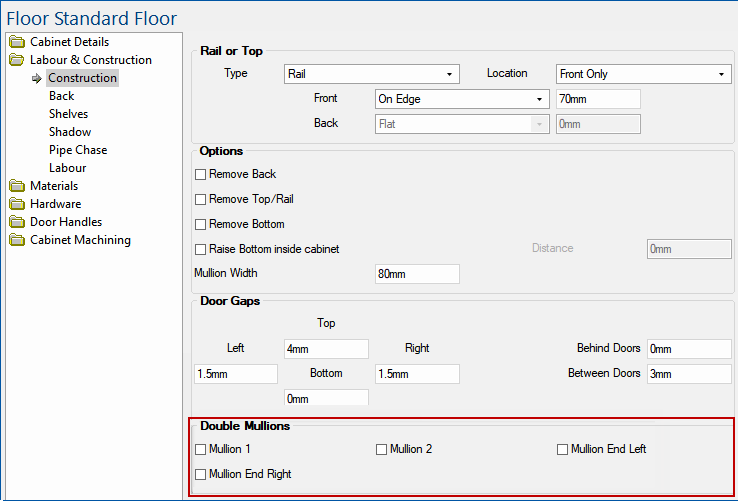
Task: Click the Cabinet Details folder icon
Action: 17,42
